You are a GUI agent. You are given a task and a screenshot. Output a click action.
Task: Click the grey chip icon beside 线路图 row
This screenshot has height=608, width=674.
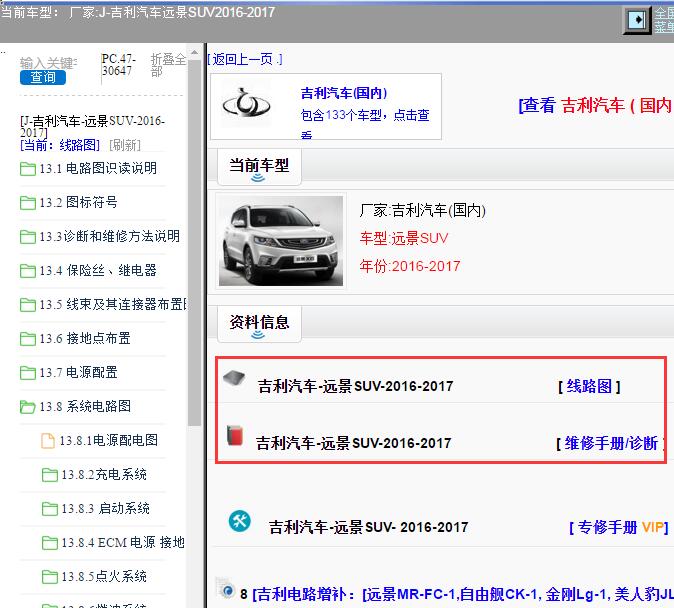(x=234, y=378)
